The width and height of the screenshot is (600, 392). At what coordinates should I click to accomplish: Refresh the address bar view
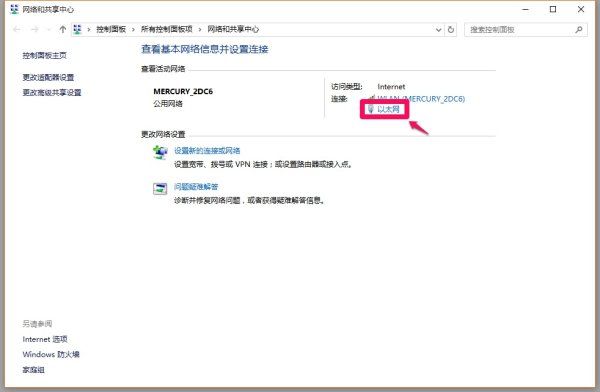pyautogui.click(x=451, y=29)
